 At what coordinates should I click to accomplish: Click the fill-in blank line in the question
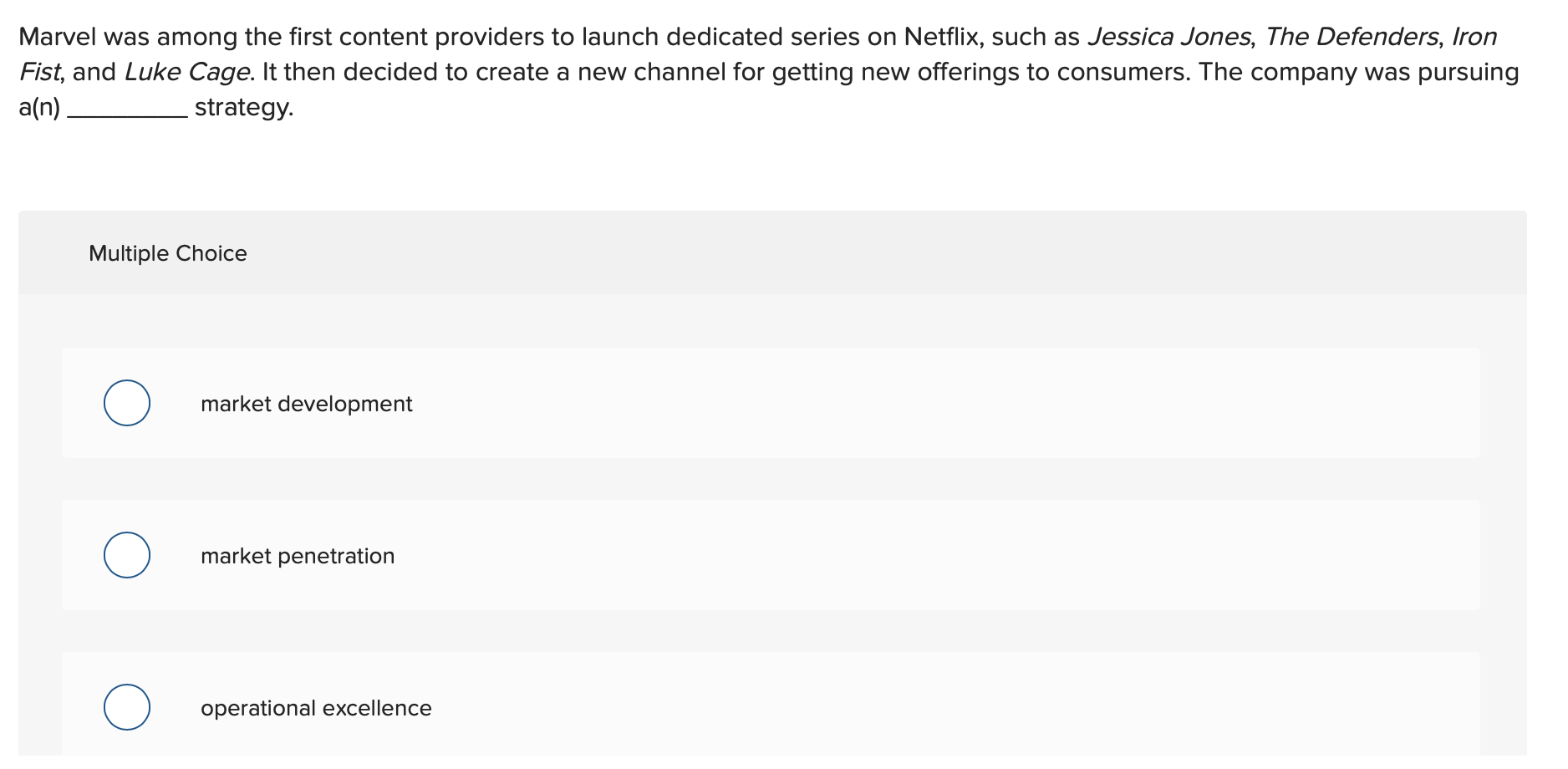127,115
